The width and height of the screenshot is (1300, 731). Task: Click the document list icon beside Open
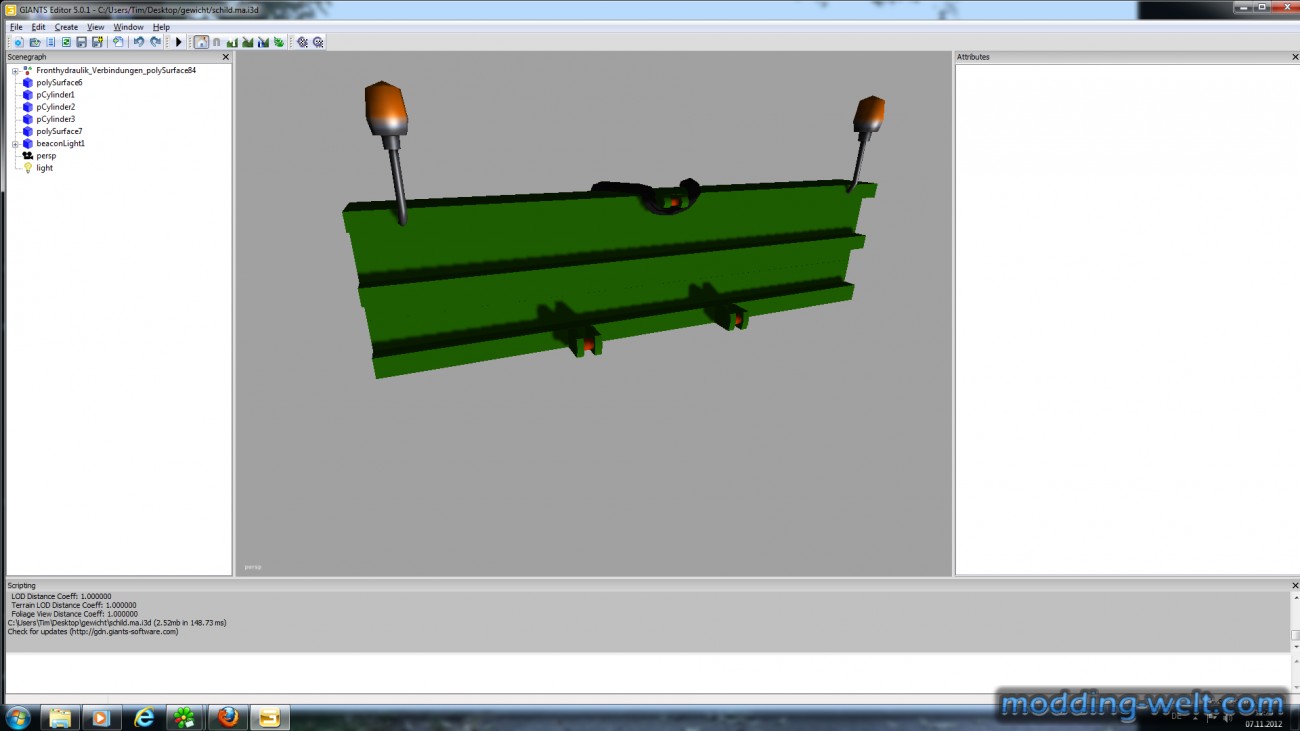[x=50, y=42]
